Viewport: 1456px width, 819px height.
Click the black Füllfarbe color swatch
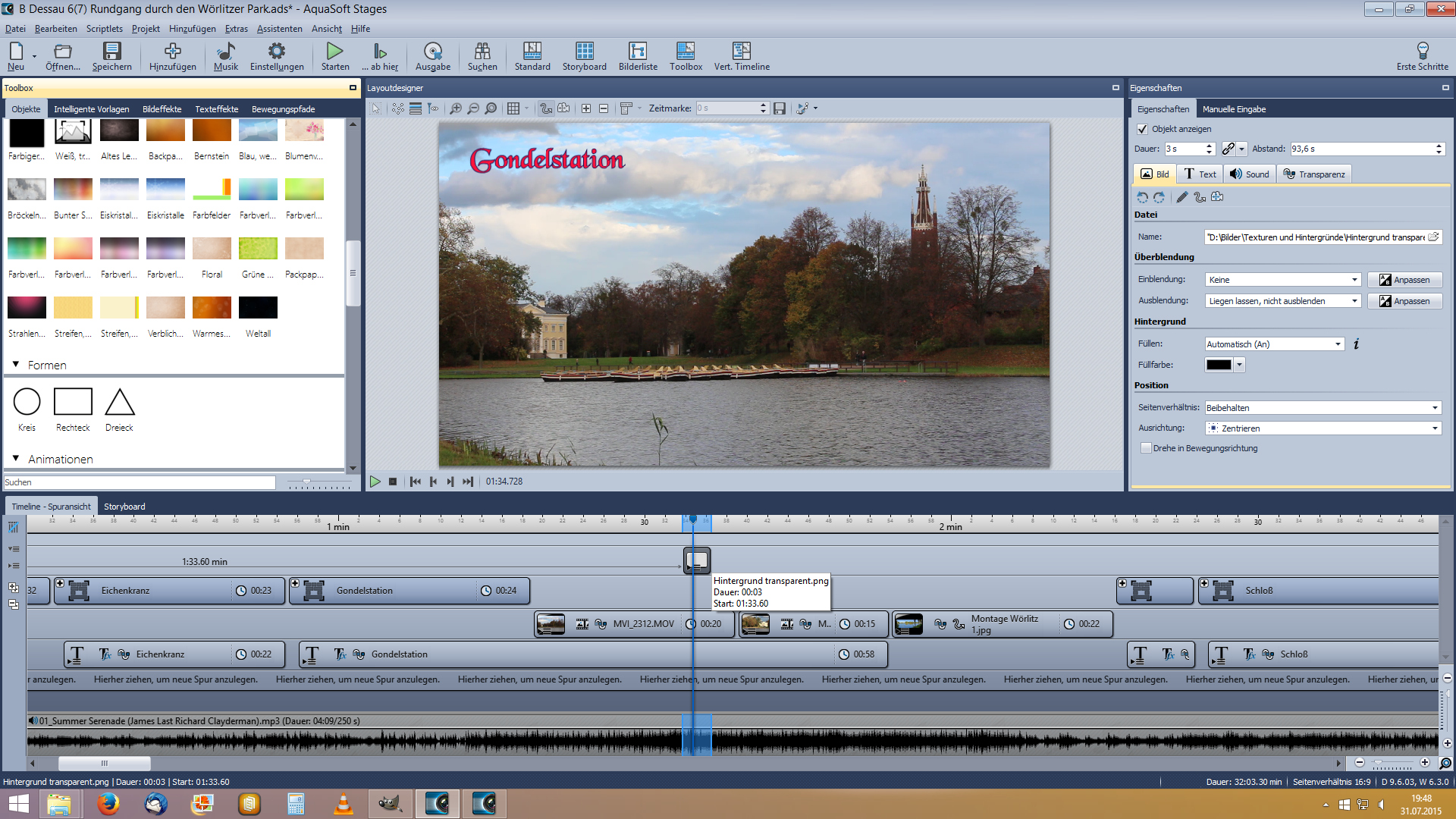[x=1219, y=365]
